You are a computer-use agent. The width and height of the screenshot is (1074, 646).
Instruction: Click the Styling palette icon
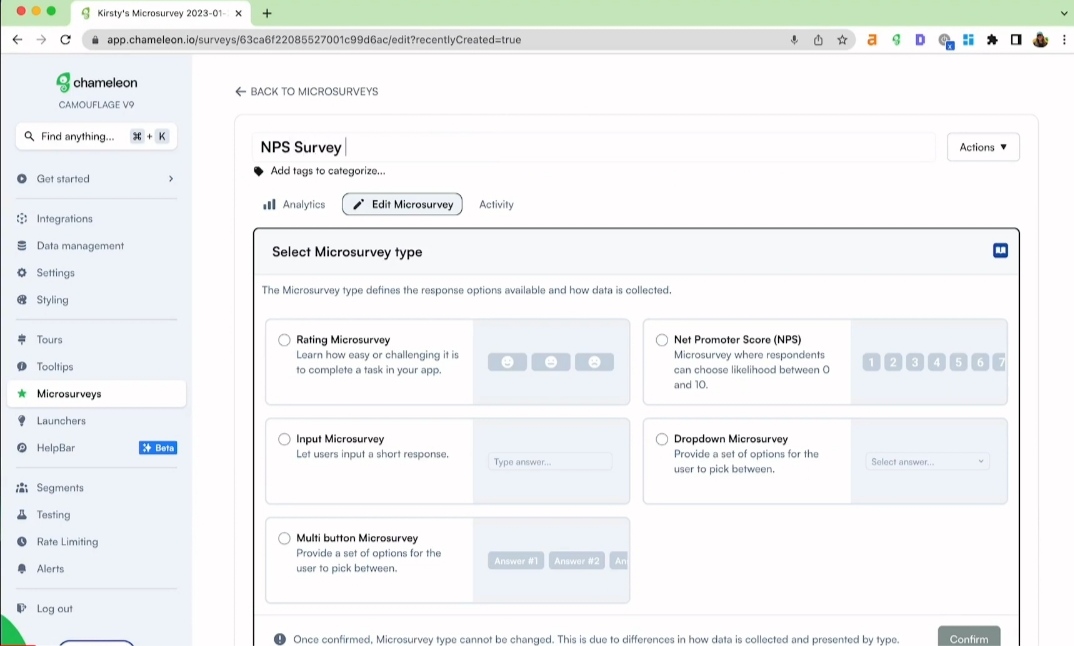pos(22,299)
